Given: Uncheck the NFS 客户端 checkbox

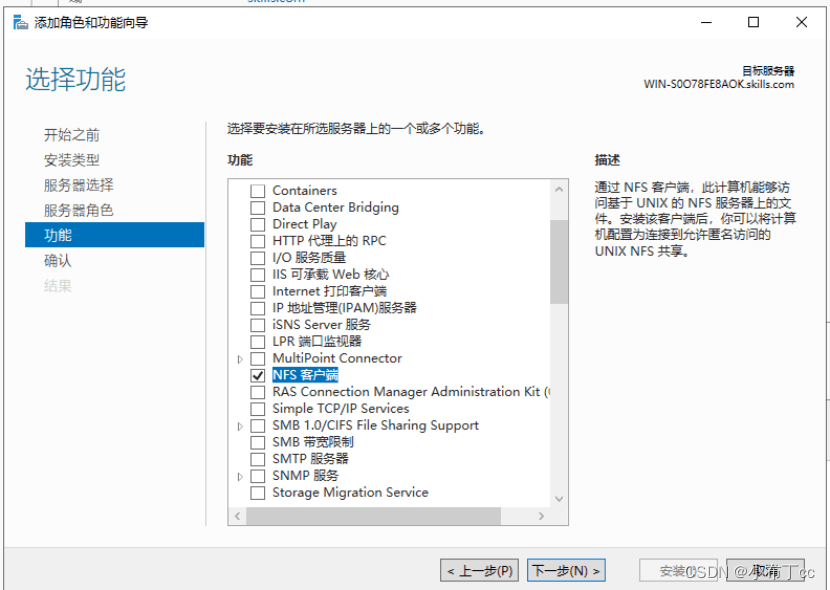Looking at the screenshot, I should [258, 375].
